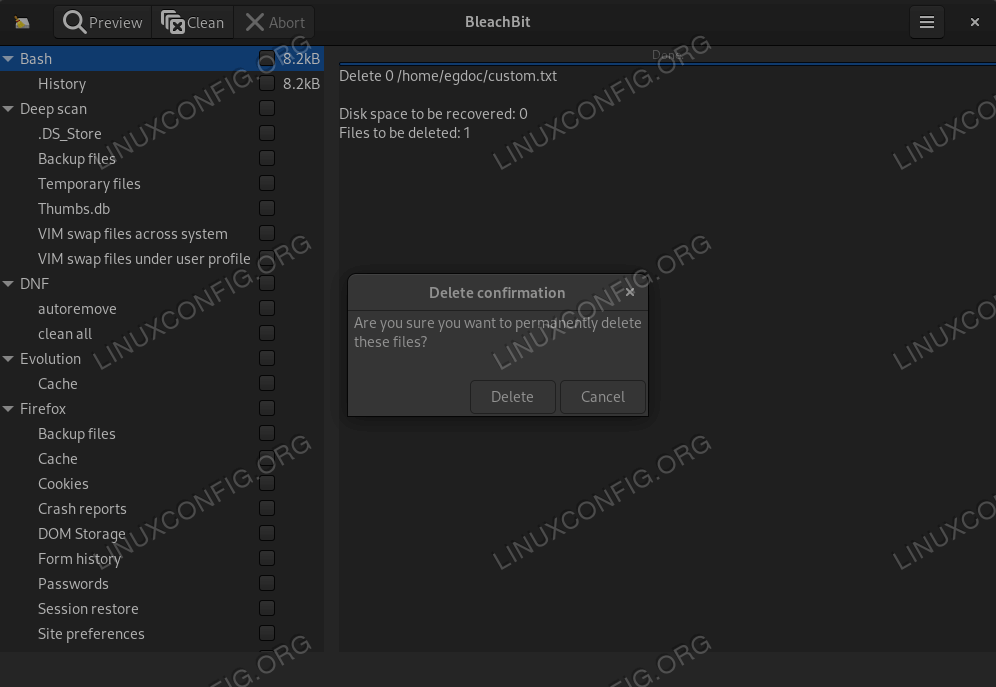Image resolution: width=996 pixels, height=687 pixels.
Task: Click the Abort button label
Action: (x=287, y=23)
